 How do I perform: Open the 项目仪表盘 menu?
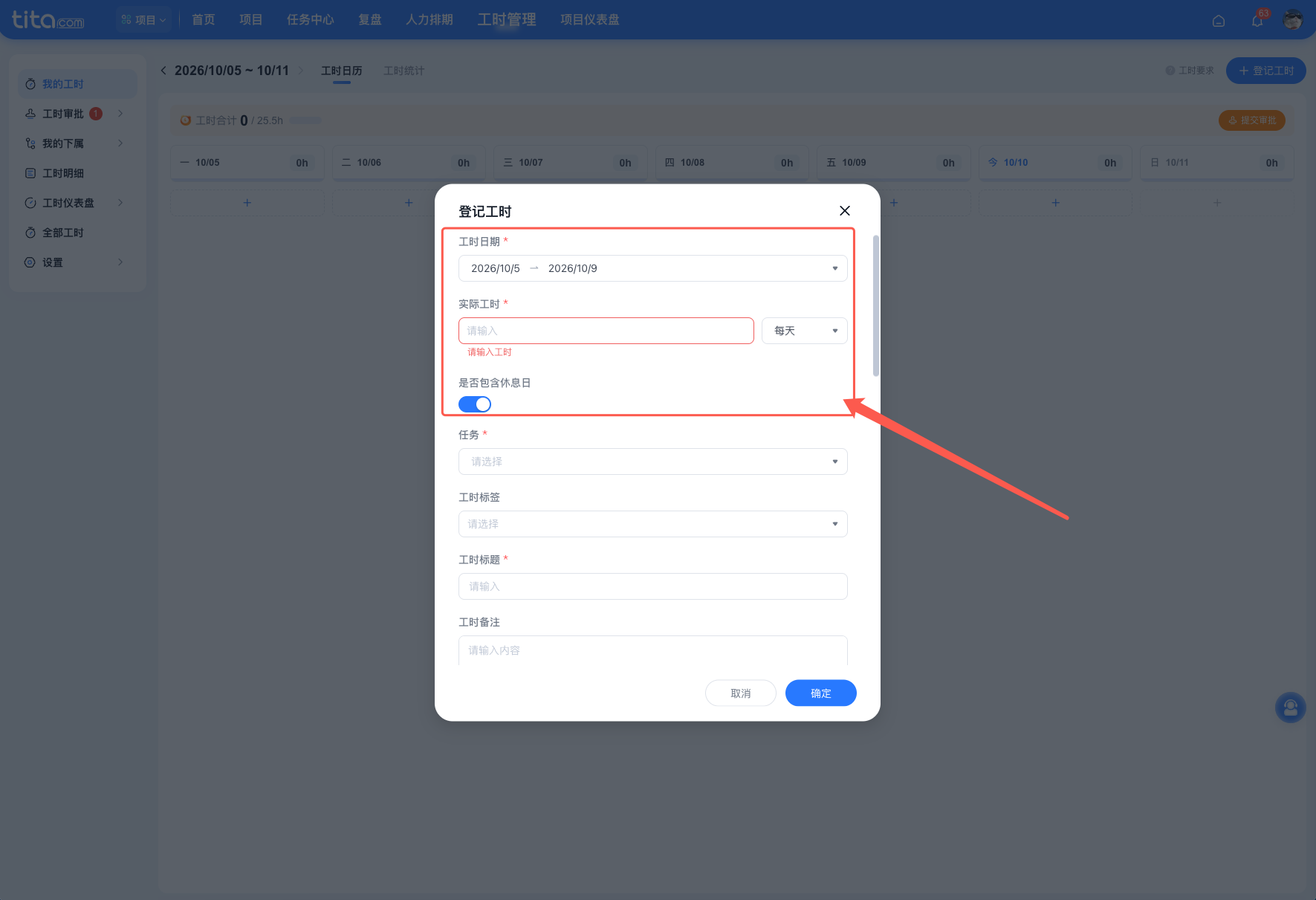coord(589,19)
